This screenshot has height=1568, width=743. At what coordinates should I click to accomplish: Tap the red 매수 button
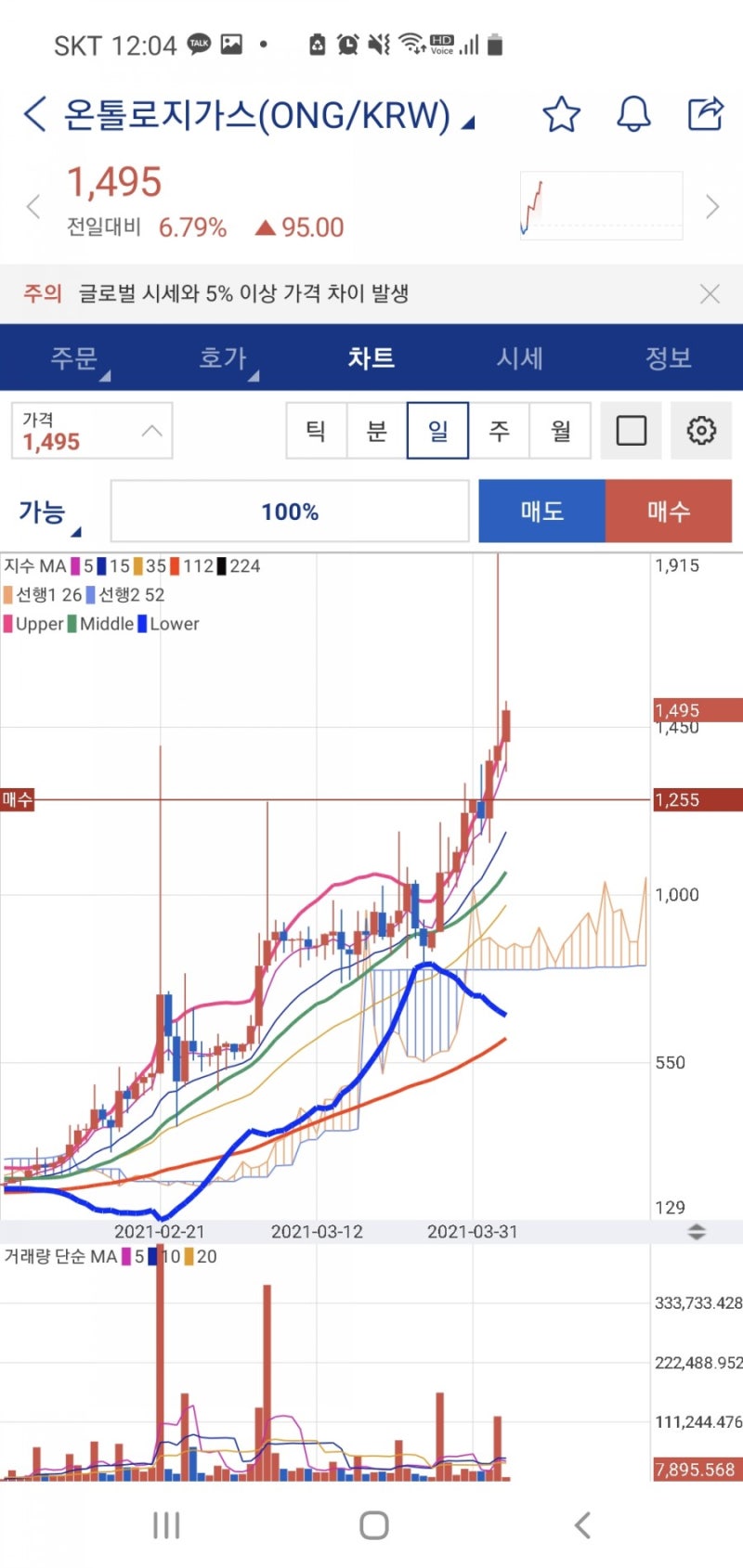[x=669, y=511]
